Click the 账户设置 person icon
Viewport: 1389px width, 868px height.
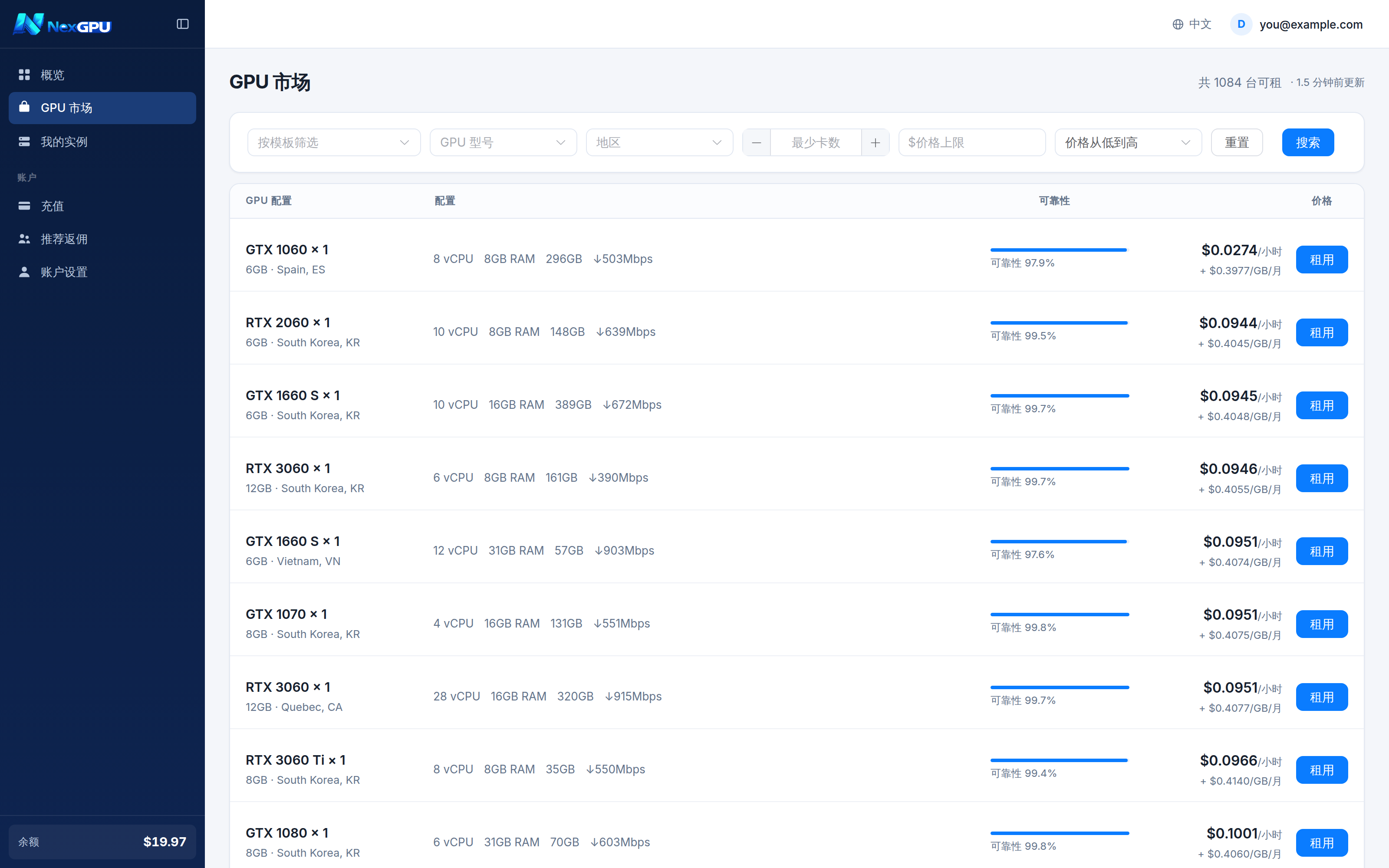[x=24, y=272]
